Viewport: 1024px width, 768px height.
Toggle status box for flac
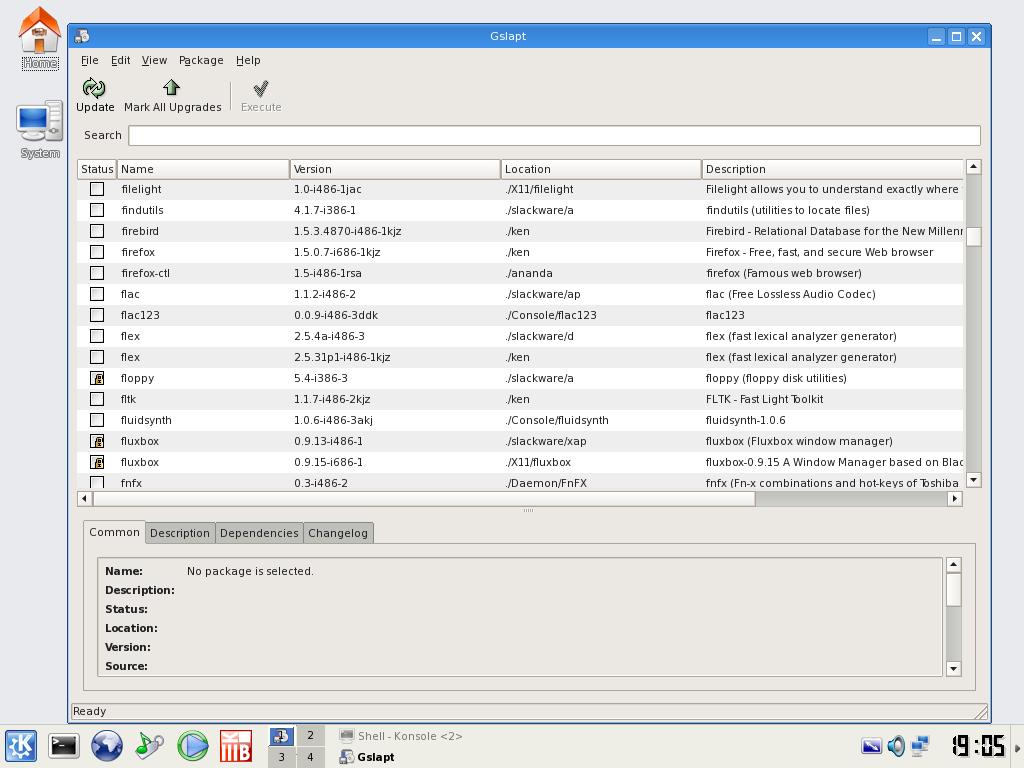(x=97, y=294)
